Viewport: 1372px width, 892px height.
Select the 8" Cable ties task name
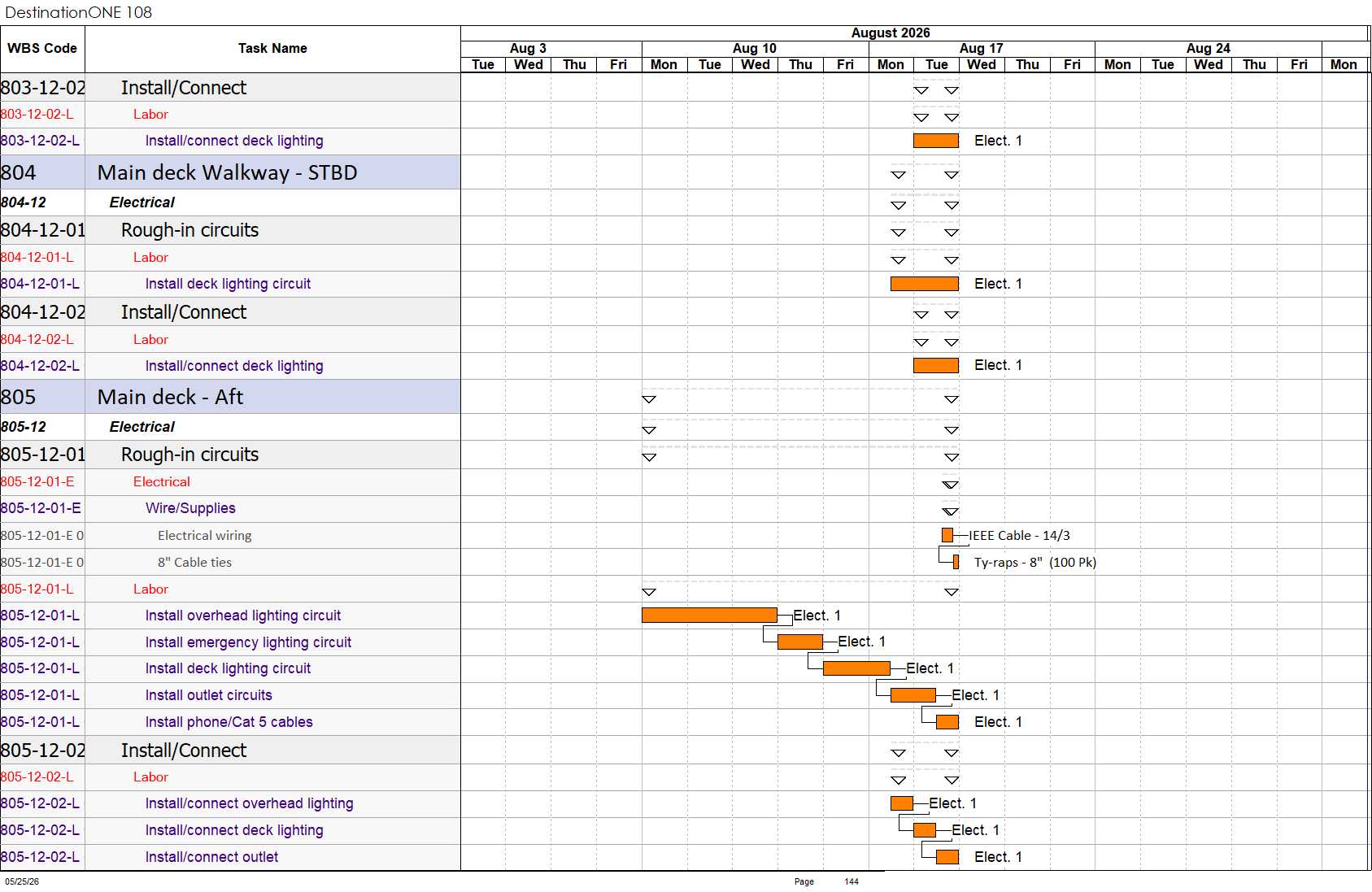tap(194, 563)
